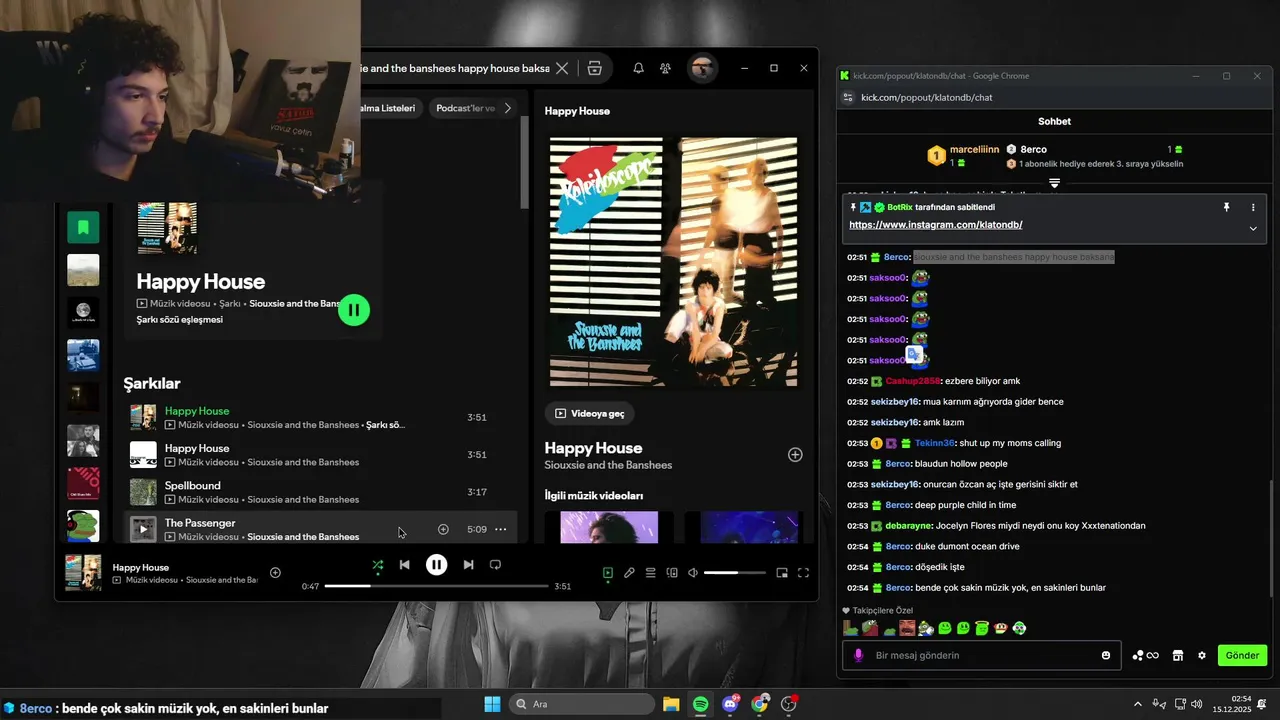Screen dimensions: 1280x720
Task: Open the Spotify miniplayer
Action: point(782,573)
